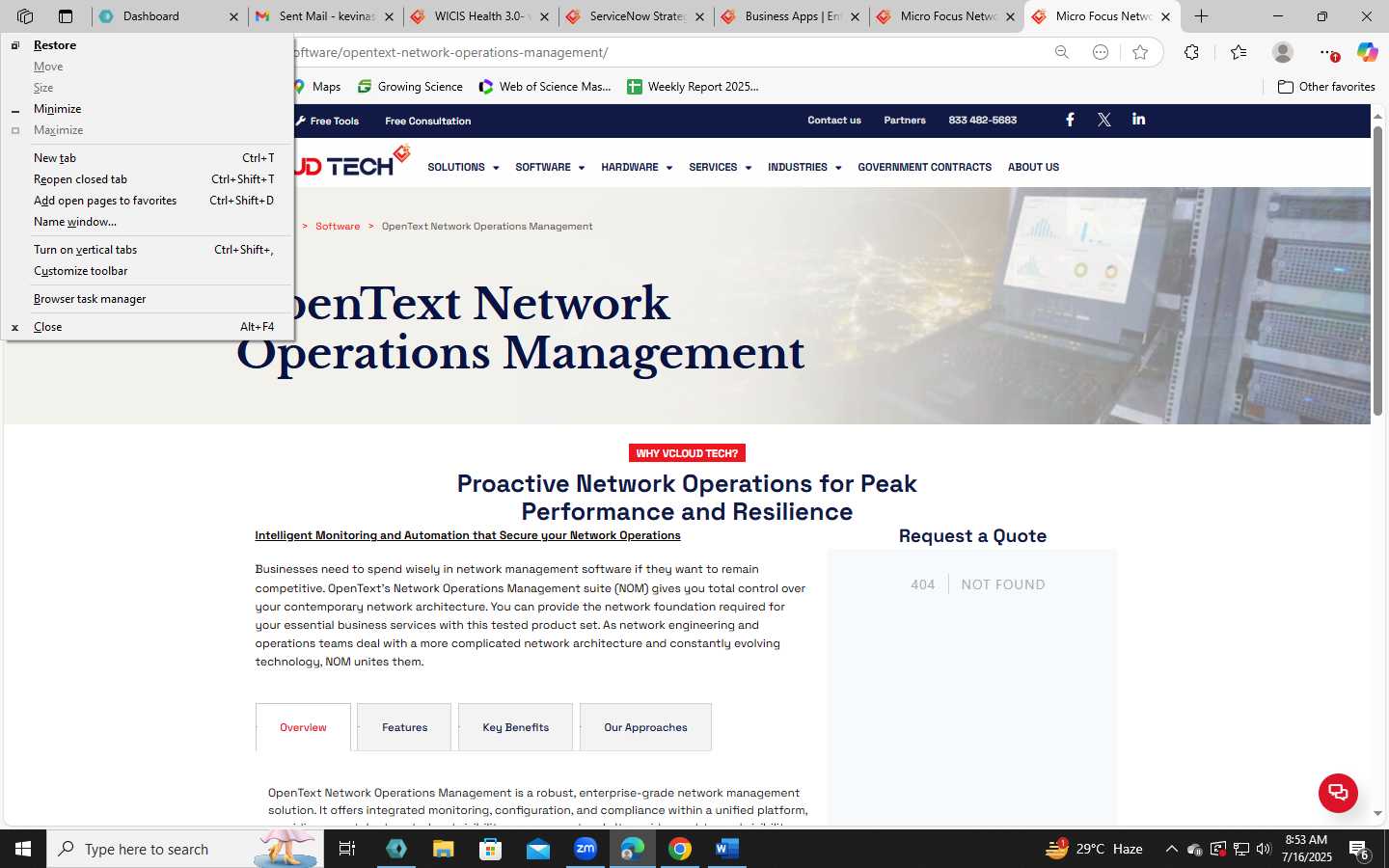Click the WHY VCLOUD TECH? red badge
Viewport: 1389px width, 868px height.
coord(687,453)
